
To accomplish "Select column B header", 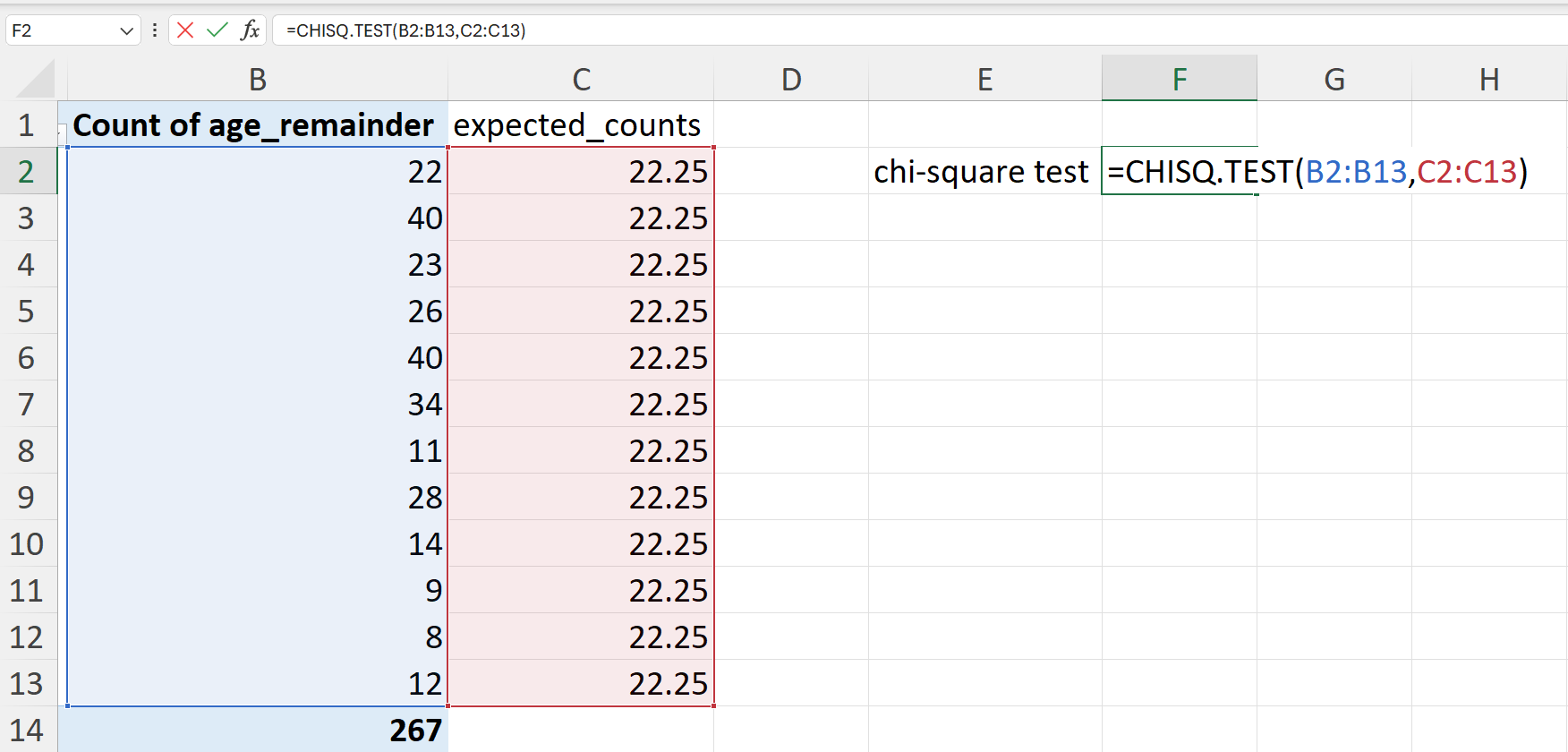I will tap(258, 79).
